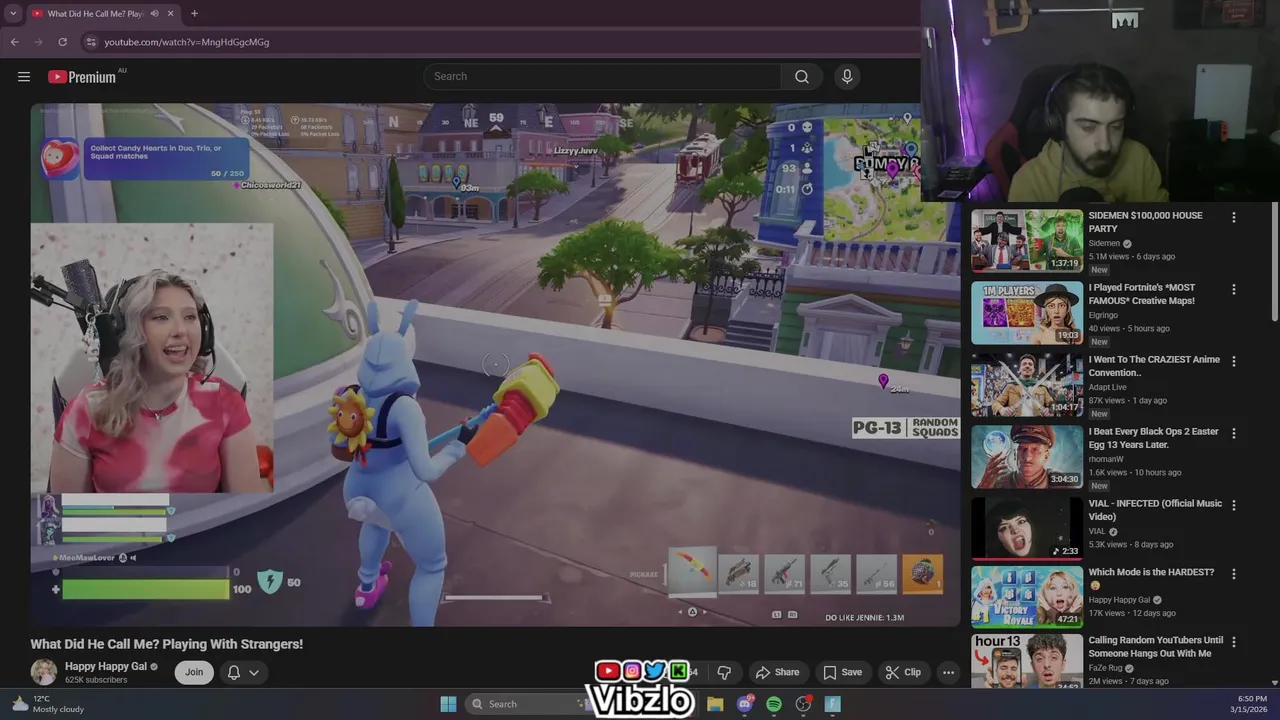The height and width of the screenshot is (720, 1280).
Task: Open weather widget showing Mostly cloudy
Action: pos(48,704)
